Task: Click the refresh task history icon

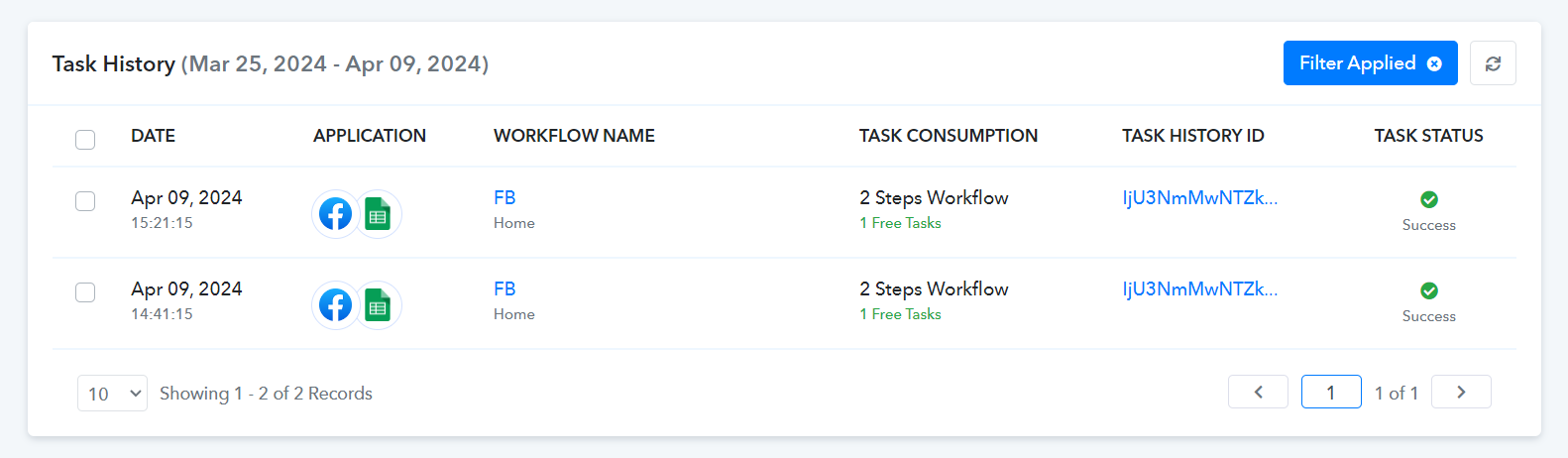Action: pyautogui.click(x=1493, y=63)
